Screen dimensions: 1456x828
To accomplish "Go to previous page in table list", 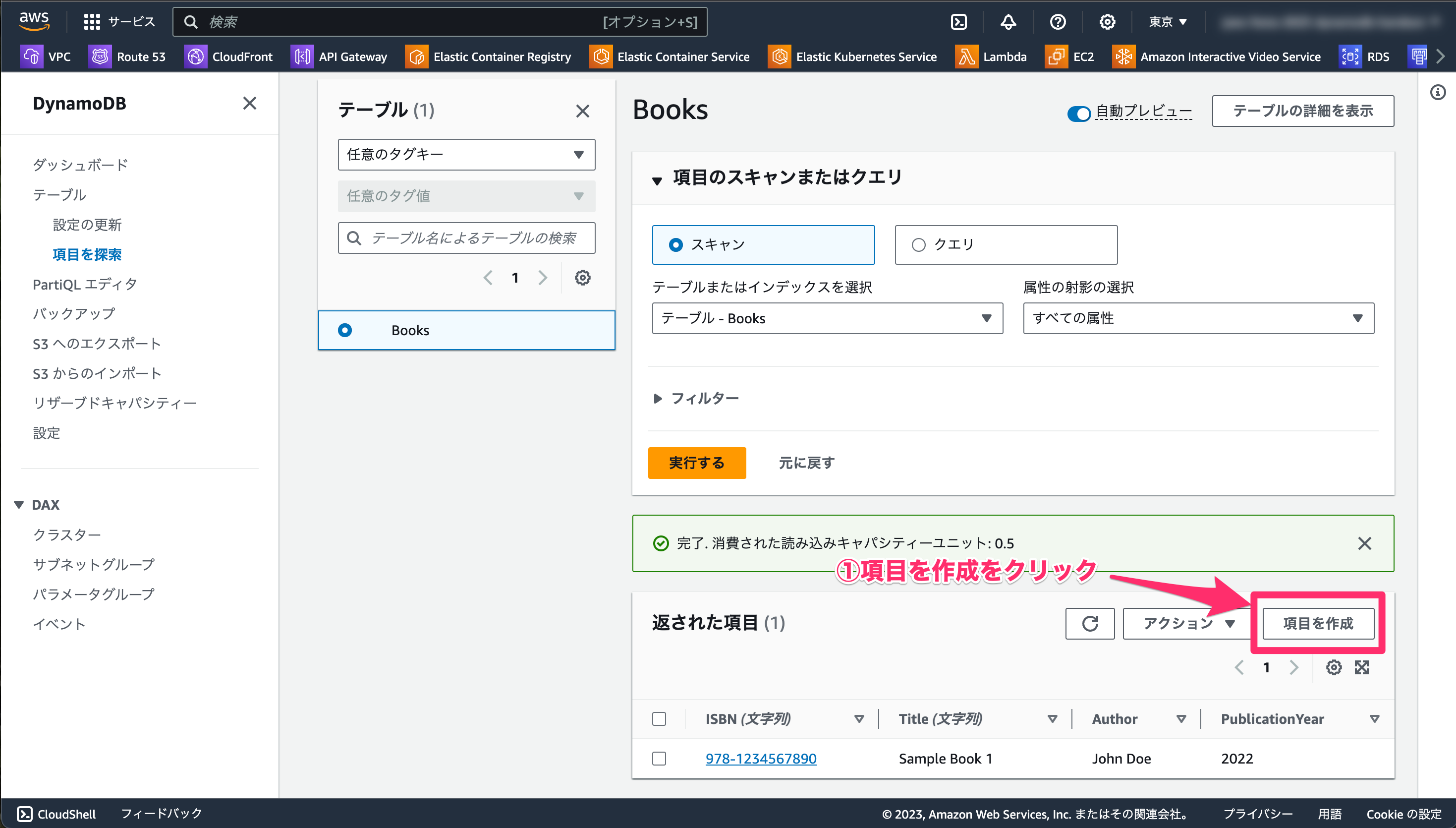I will (x=488, y=278).
